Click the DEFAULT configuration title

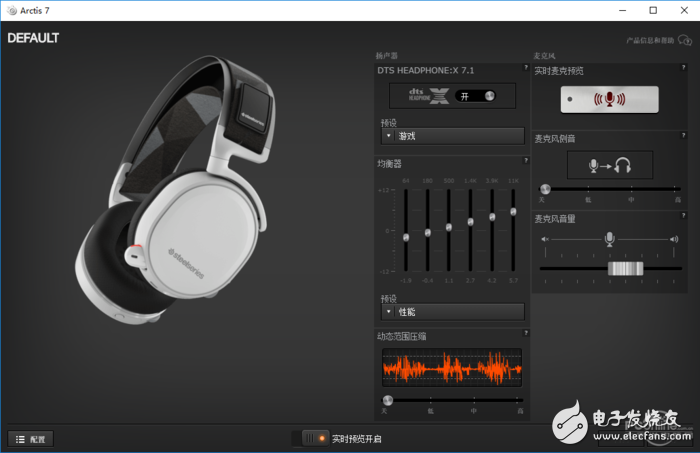33,38
